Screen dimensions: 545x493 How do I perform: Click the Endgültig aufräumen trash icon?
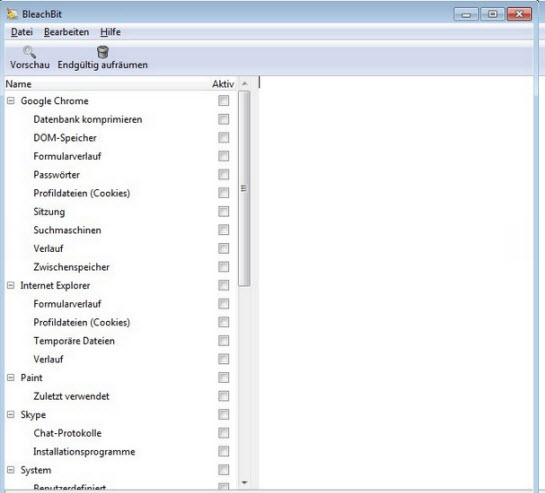point(103,52)
